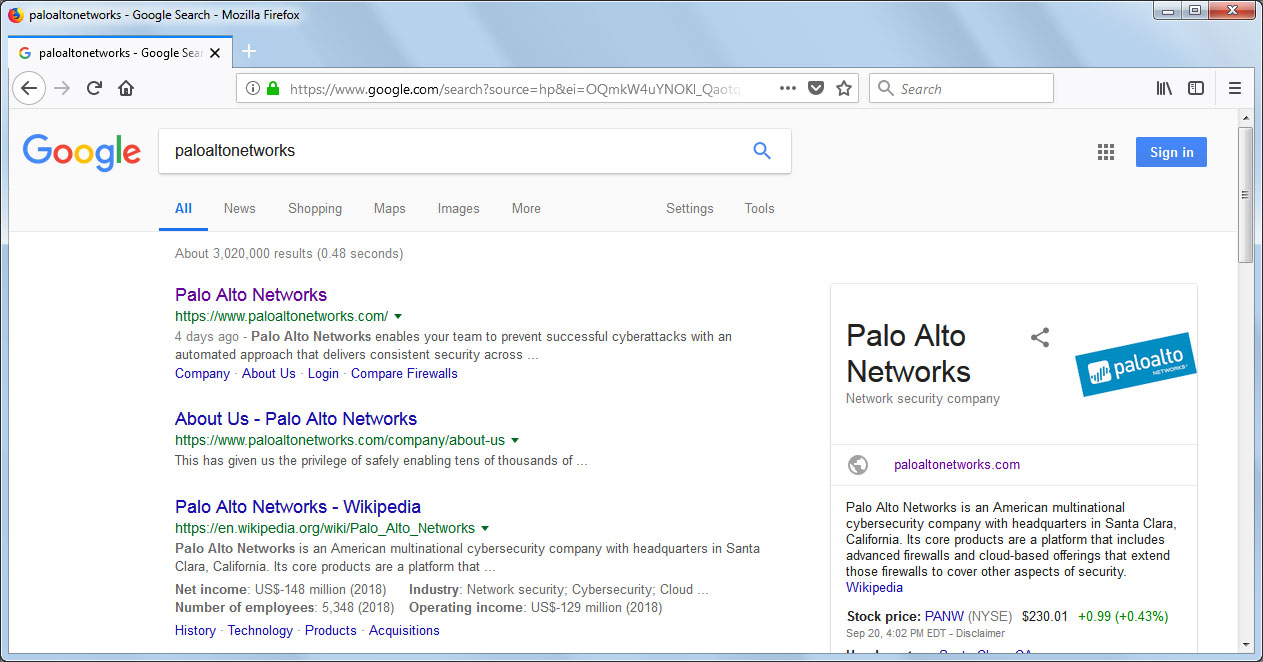Click the scrollbar down arrow
The height and width of the screenshot is (662, 1263).
1245,643
